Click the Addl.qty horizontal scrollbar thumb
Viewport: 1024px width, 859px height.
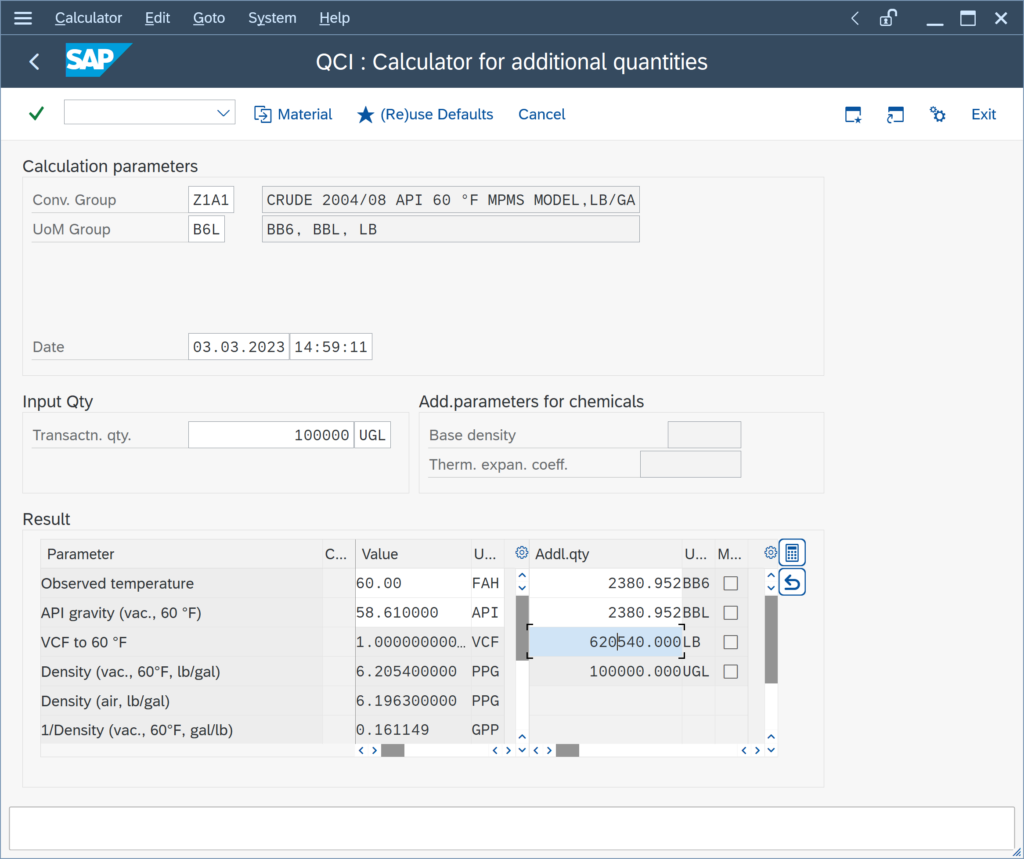[567, 751]
